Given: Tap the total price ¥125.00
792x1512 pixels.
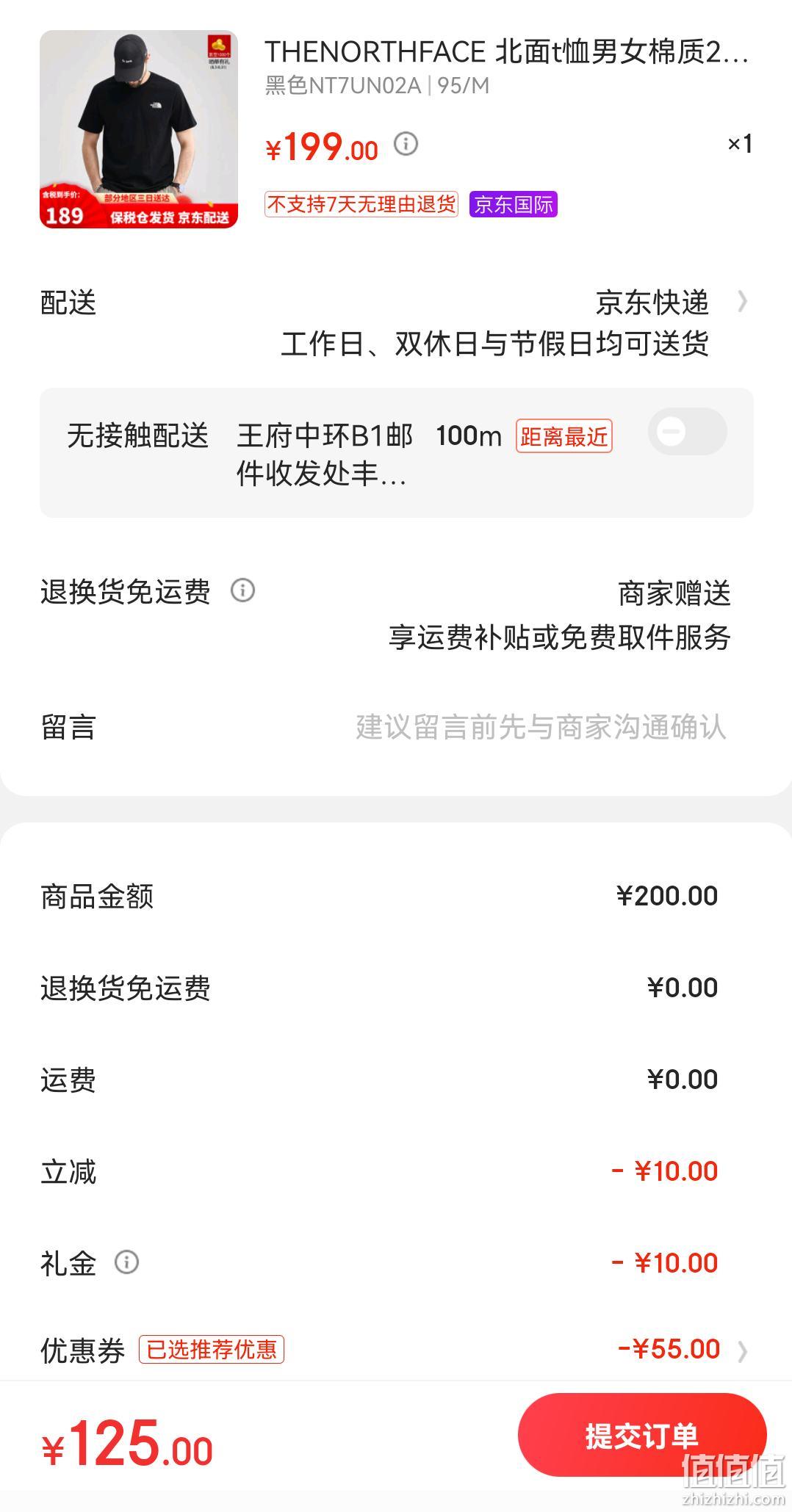Looking at the screenshot, I should (127, 1444).
